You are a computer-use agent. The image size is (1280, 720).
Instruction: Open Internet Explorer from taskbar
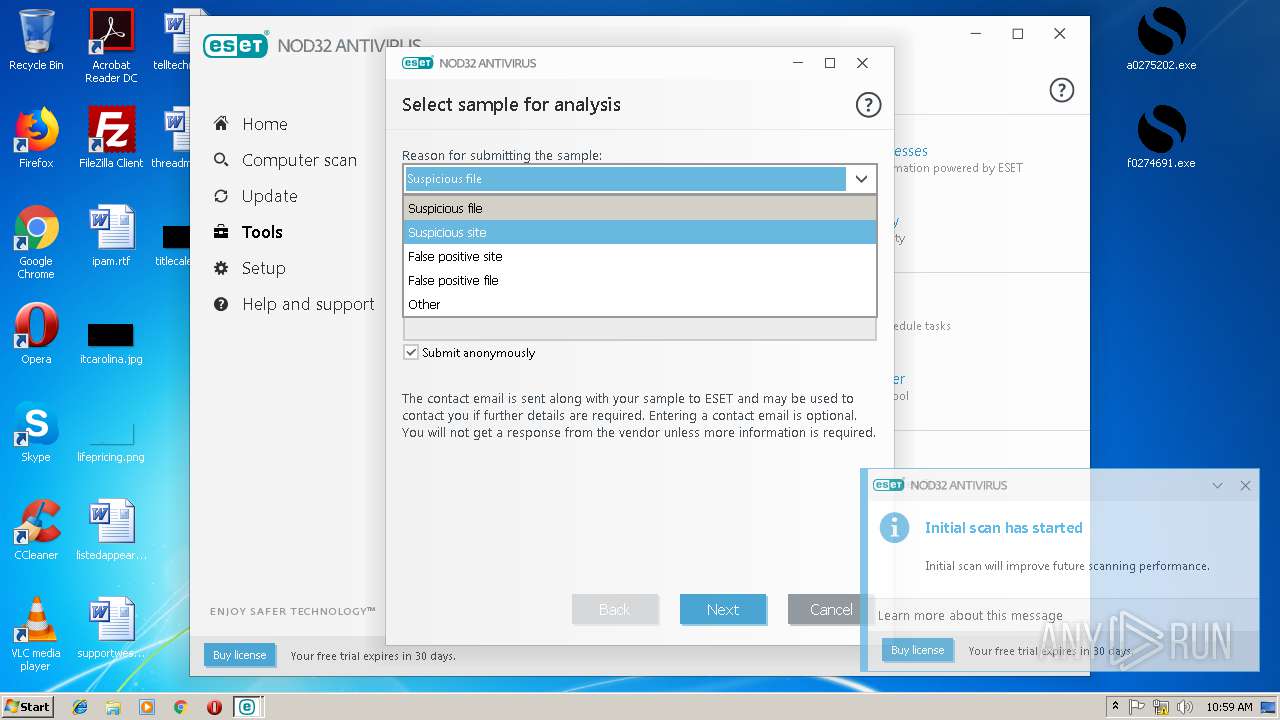pyautogui.click(x=80, y=707)
